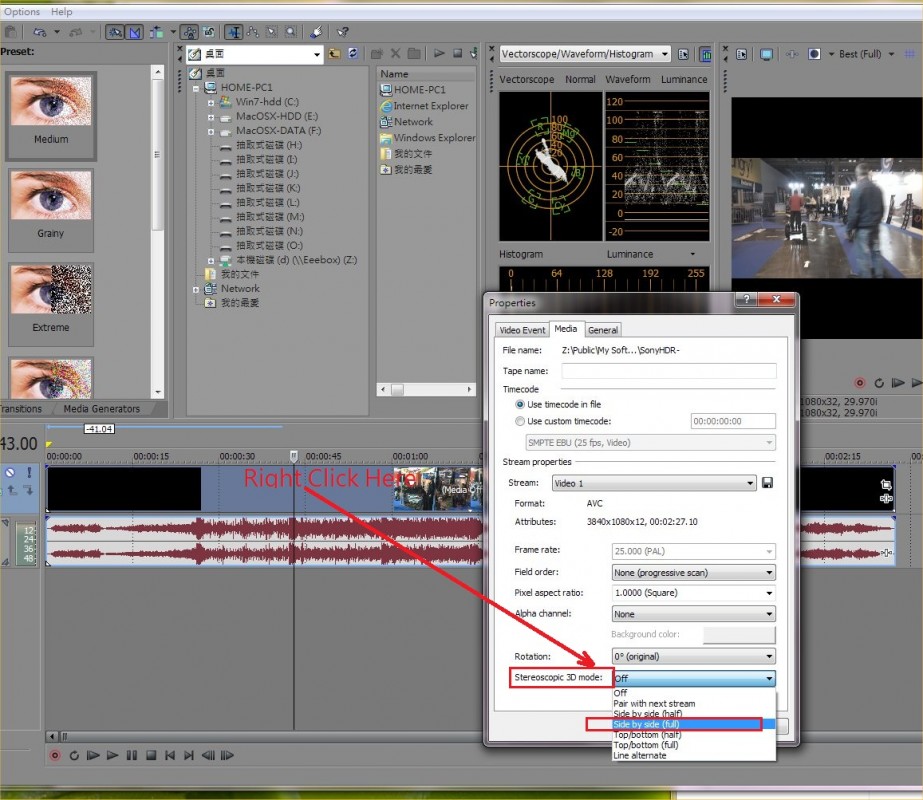Open the Media Generators tab
Screen dimensions: 923x800
(x=102, y=409)
